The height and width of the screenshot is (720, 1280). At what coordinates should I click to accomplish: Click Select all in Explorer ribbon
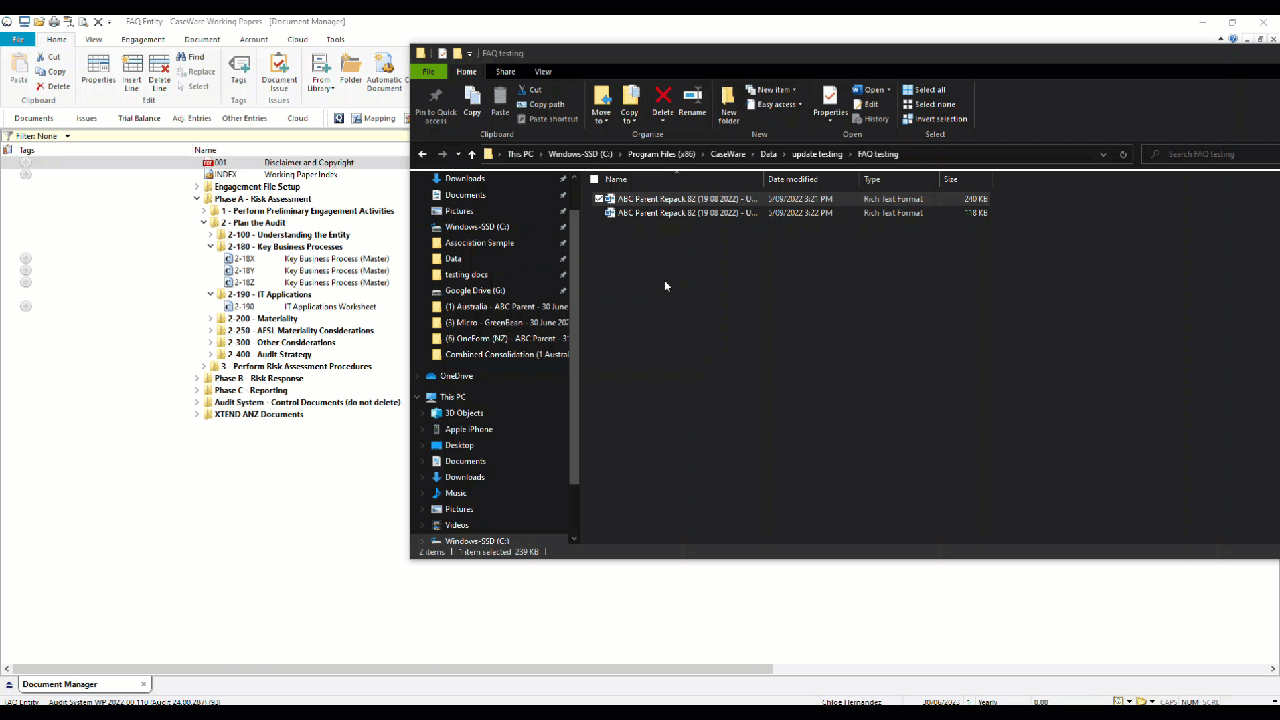point(923,90)
